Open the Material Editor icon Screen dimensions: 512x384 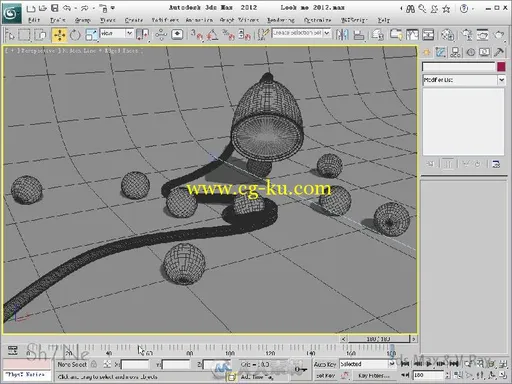tap(447, 35)
